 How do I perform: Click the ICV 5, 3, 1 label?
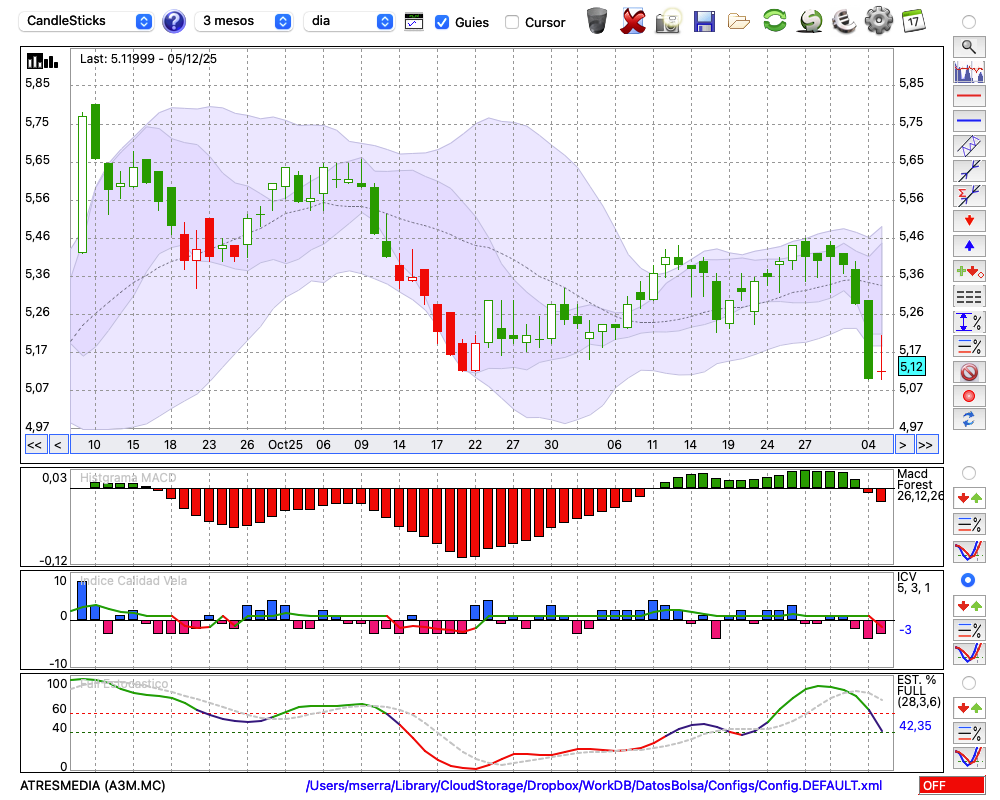click(x=913, y=582)
